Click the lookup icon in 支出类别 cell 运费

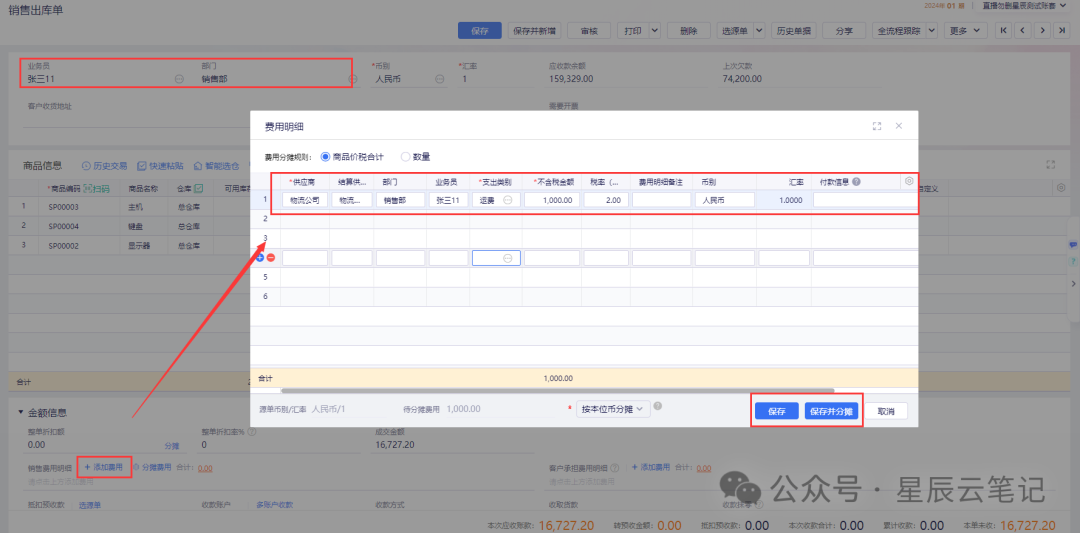[x=508, y=200]
